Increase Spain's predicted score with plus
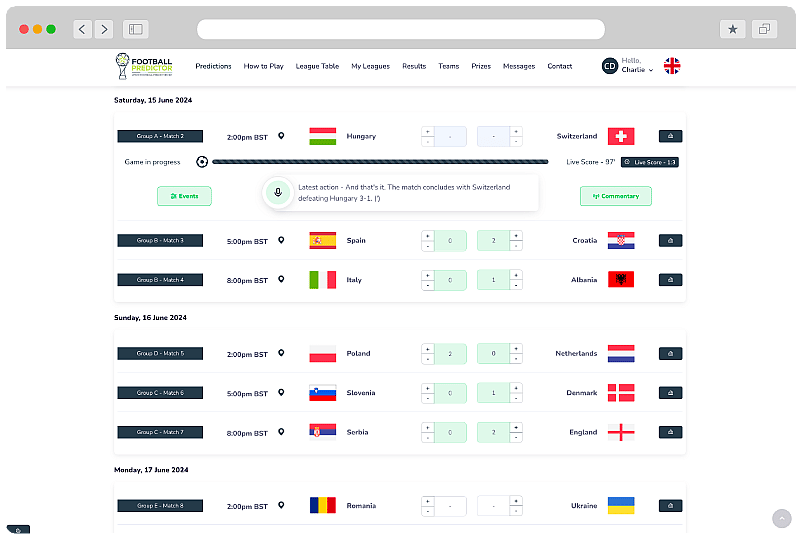This screenshot has width=800, height=543. coord(428,235)
